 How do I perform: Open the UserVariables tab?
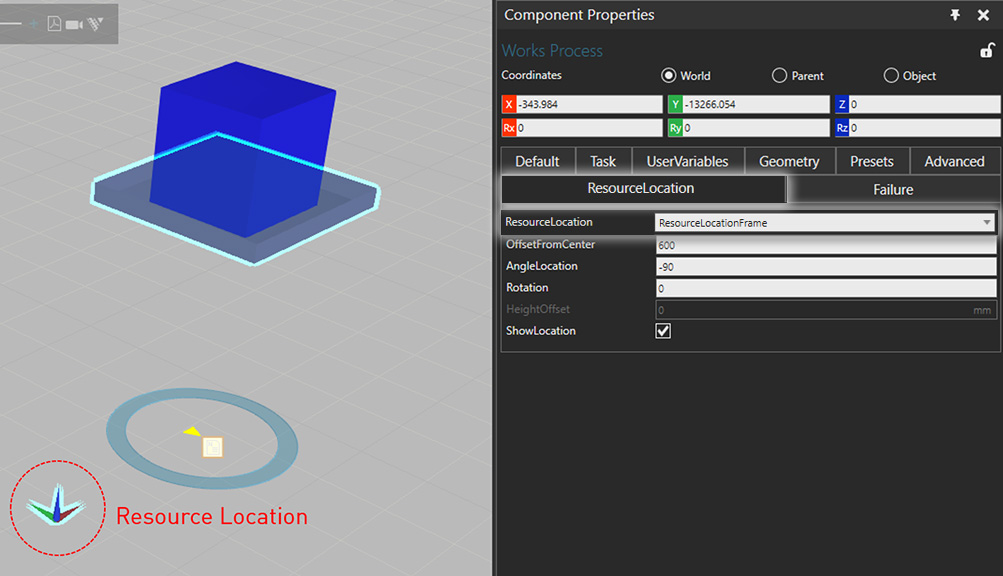688,161
